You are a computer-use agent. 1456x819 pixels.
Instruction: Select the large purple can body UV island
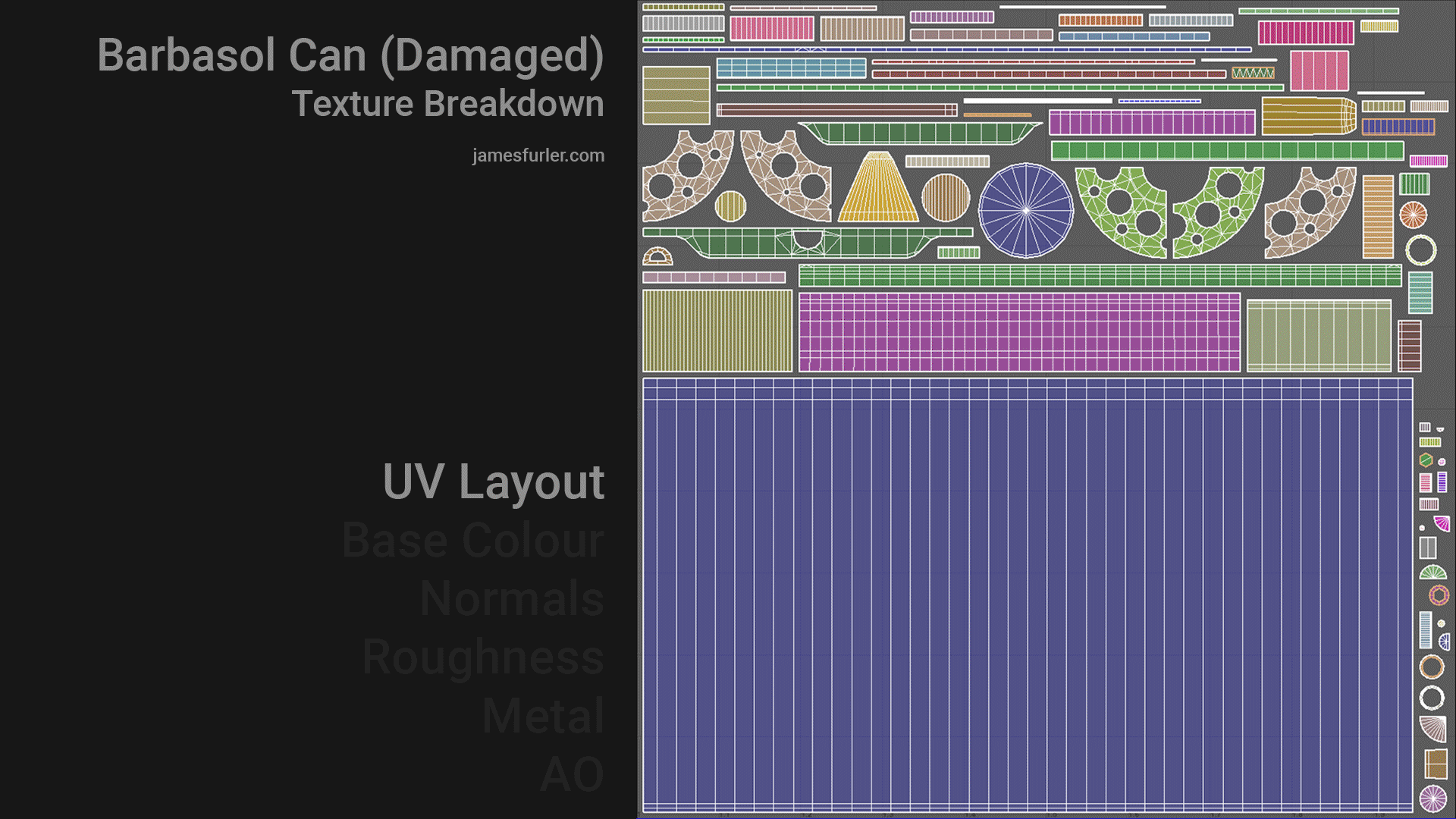coord(1028,595)
